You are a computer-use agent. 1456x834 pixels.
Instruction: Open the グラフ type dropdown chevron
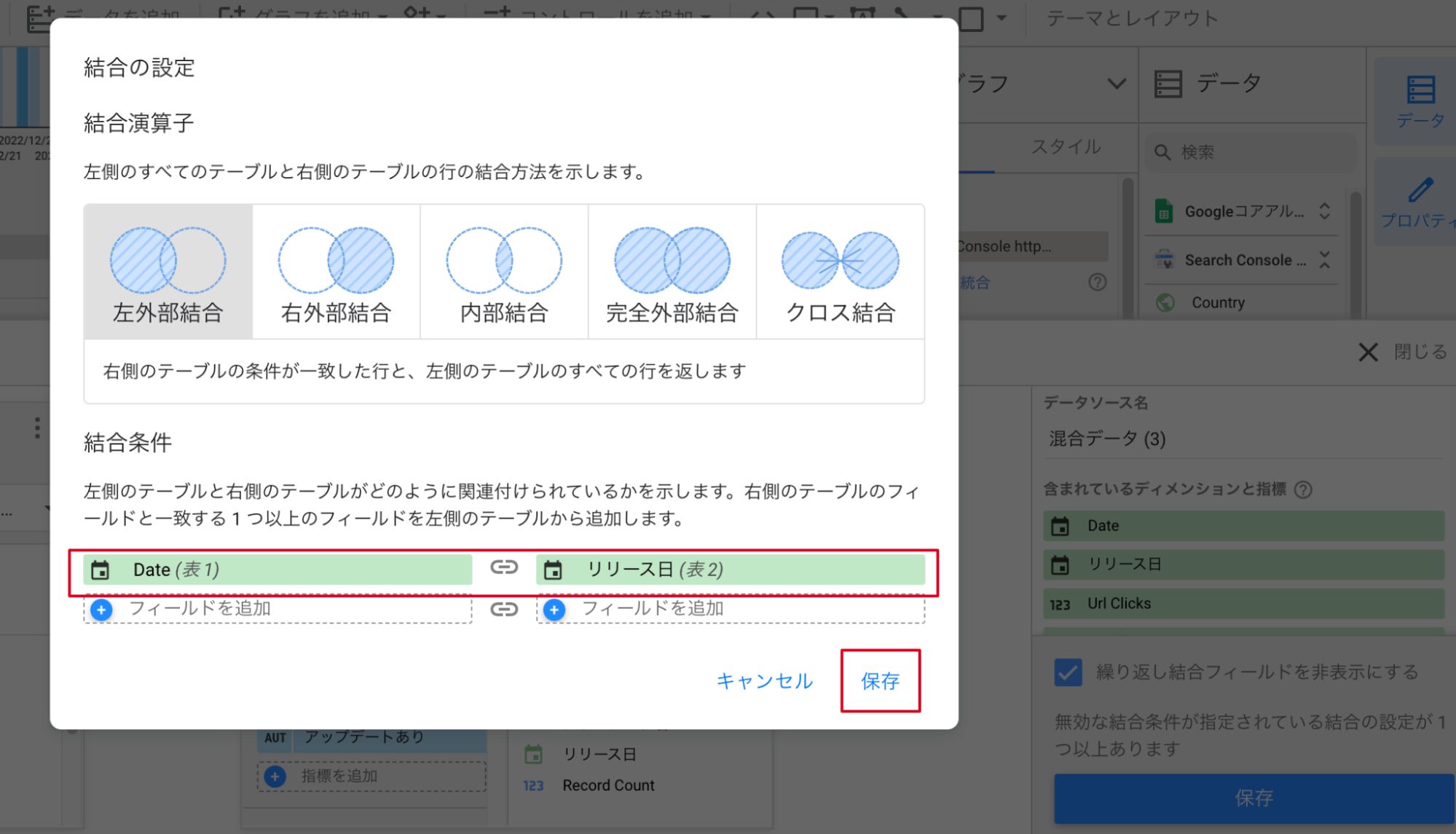[1116, 84]
